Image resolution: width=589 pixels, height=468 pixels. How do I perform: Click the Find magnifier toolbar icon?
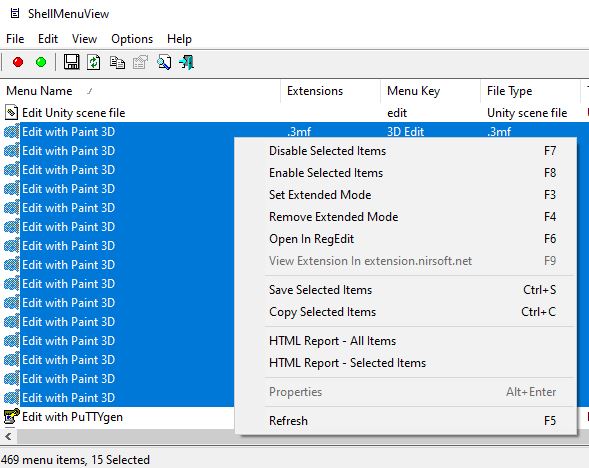click(x=164, y=62)
